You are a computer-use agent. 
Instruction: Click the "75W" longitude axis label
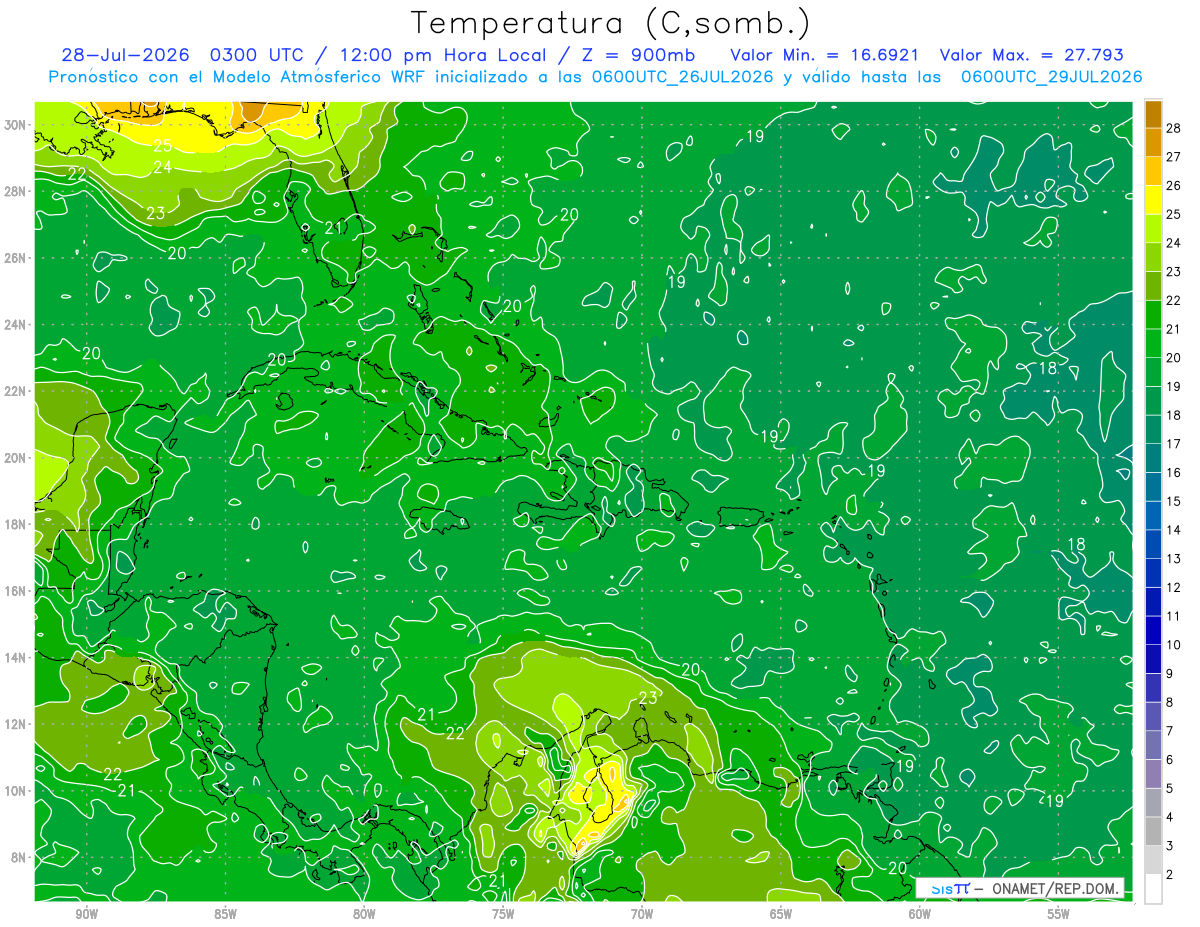pos(503,914)
